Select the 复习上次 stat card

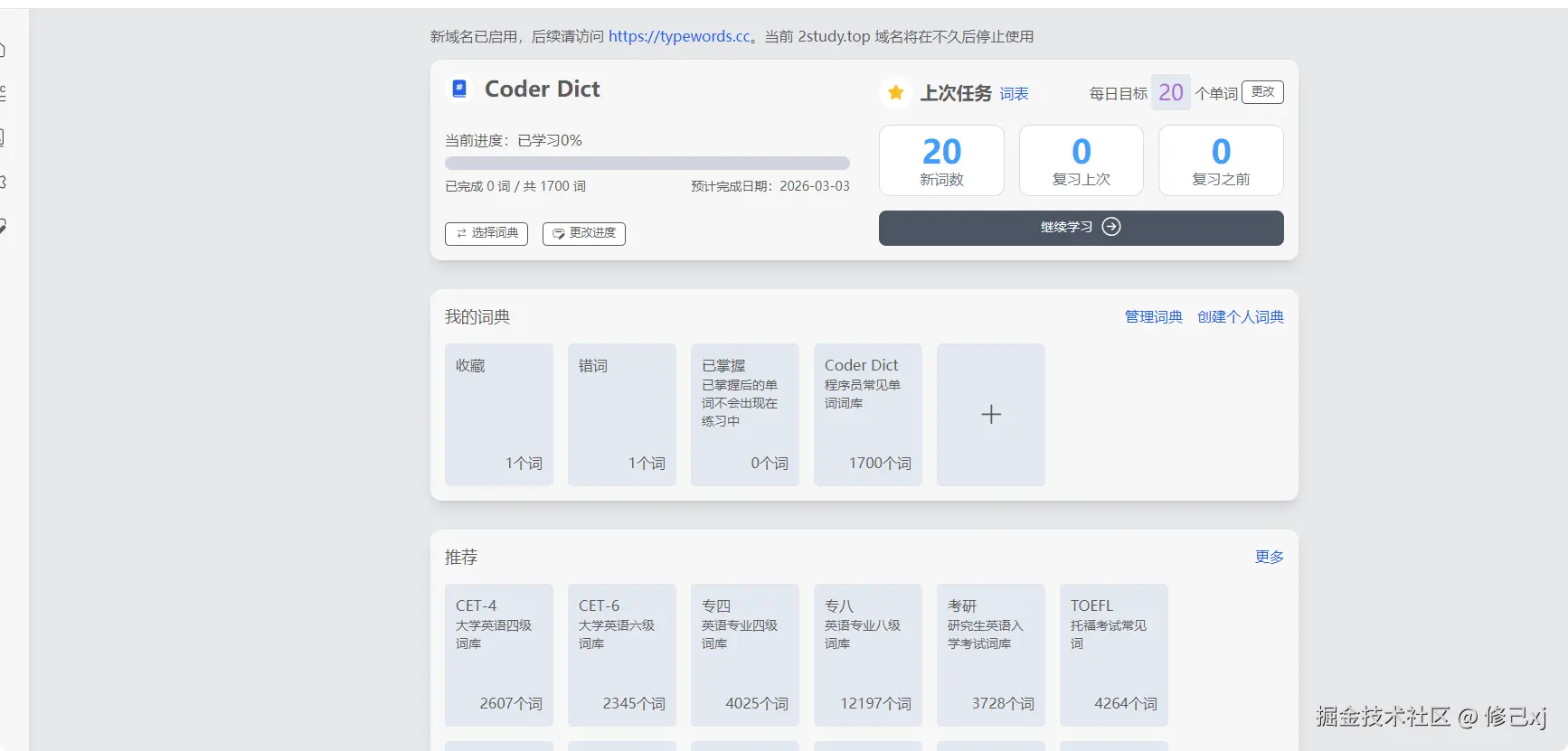1081,160
